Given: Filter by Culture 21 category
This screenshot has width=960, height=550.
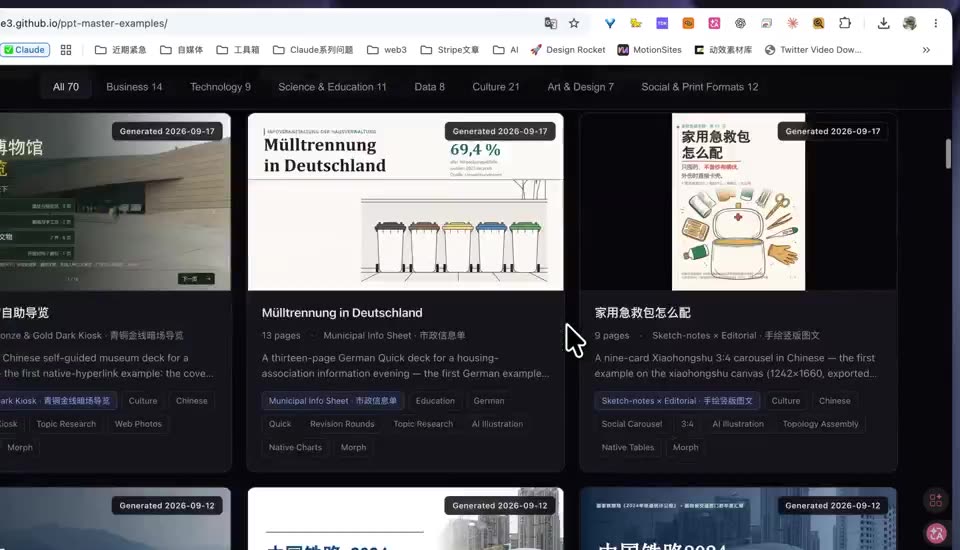Looking at the screenshot, I should (496, 87).
